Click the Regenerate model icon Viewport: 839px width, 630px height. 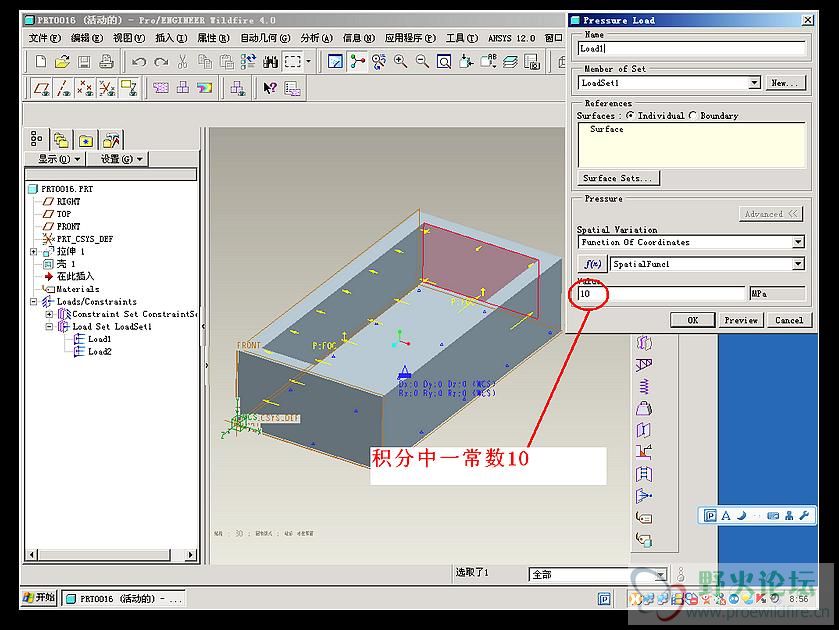248,62
